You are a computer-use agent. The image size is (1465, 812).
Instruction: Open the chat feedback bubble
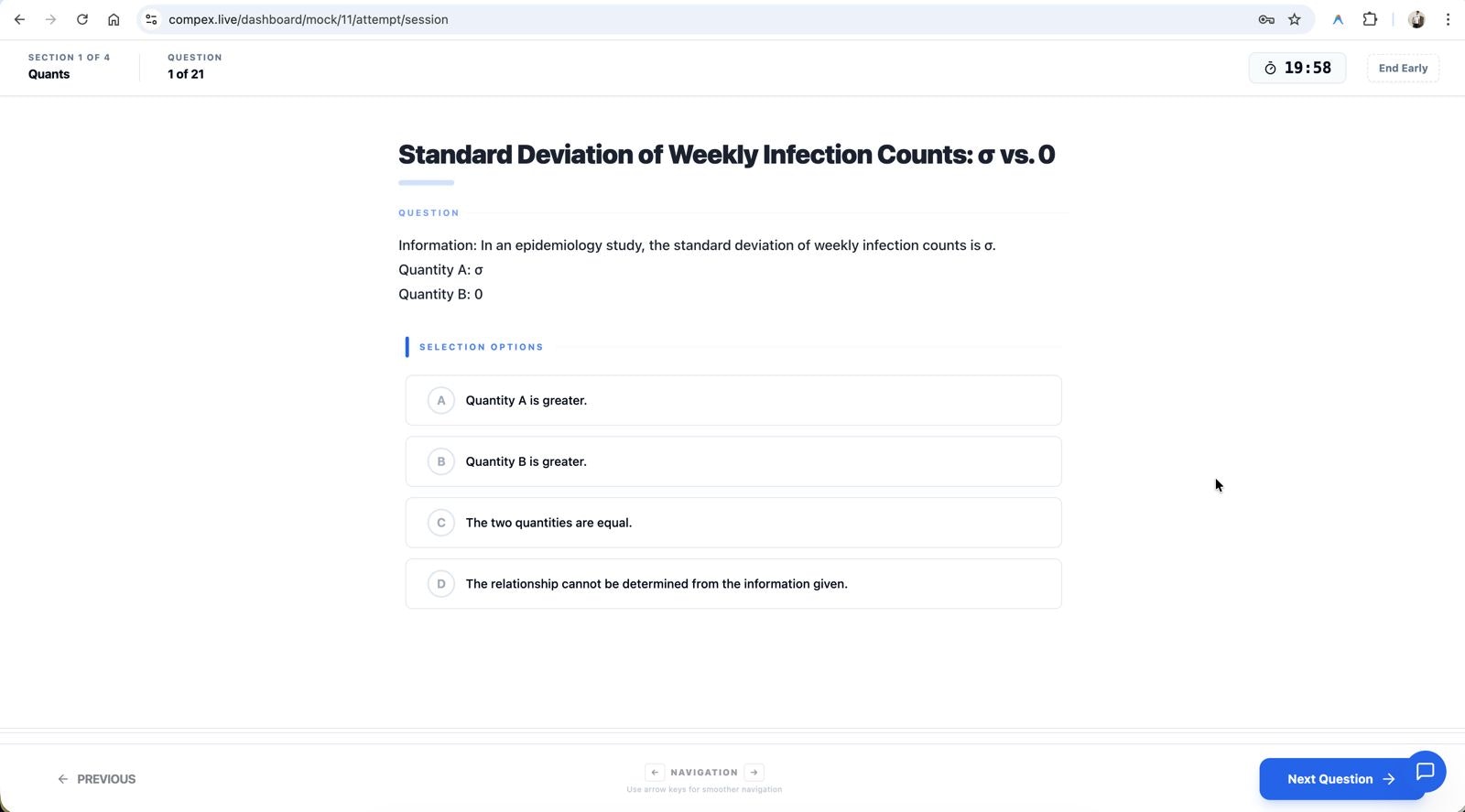(x=1425, y=773)
